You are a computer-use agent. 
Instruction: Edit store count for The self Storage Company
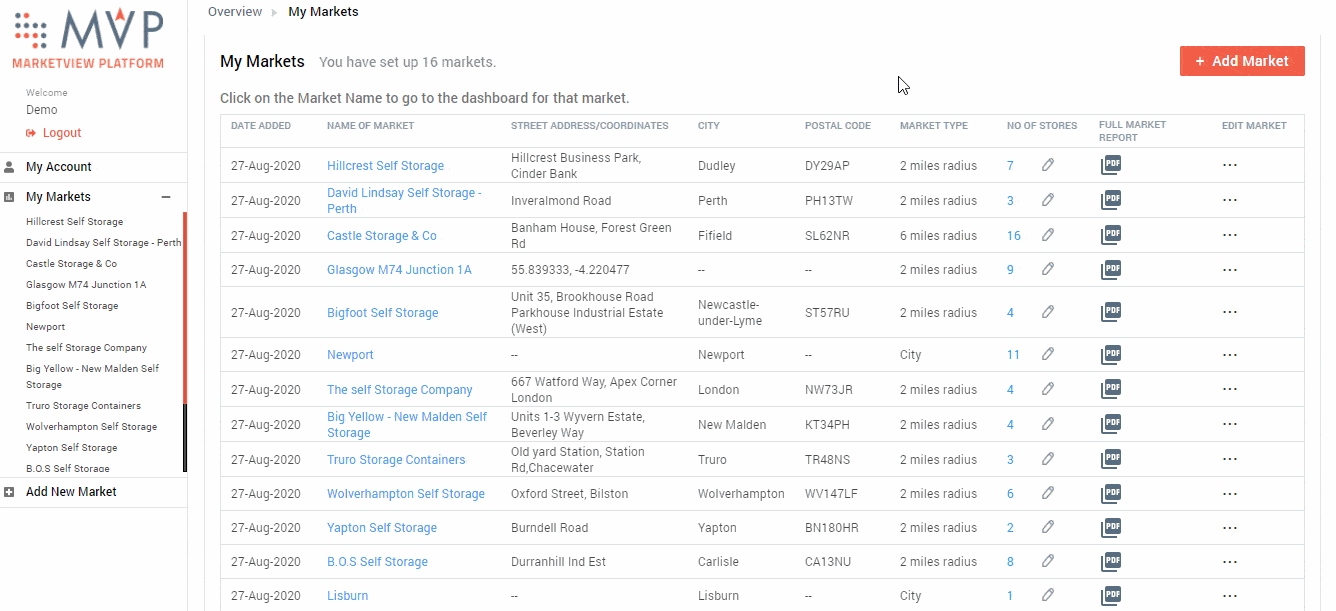click(1048, 389)
